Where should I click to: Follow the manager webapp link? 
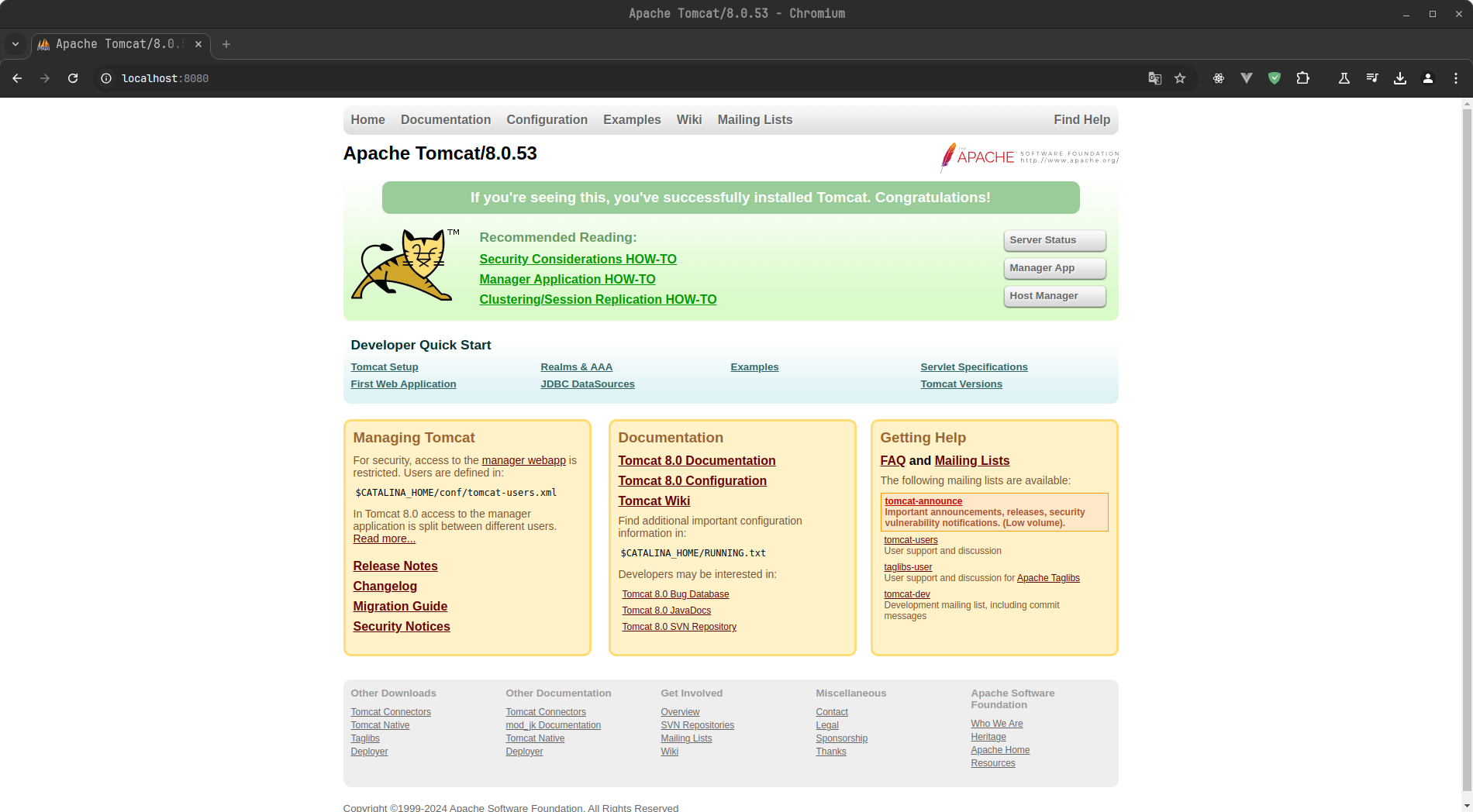point(524,460)
